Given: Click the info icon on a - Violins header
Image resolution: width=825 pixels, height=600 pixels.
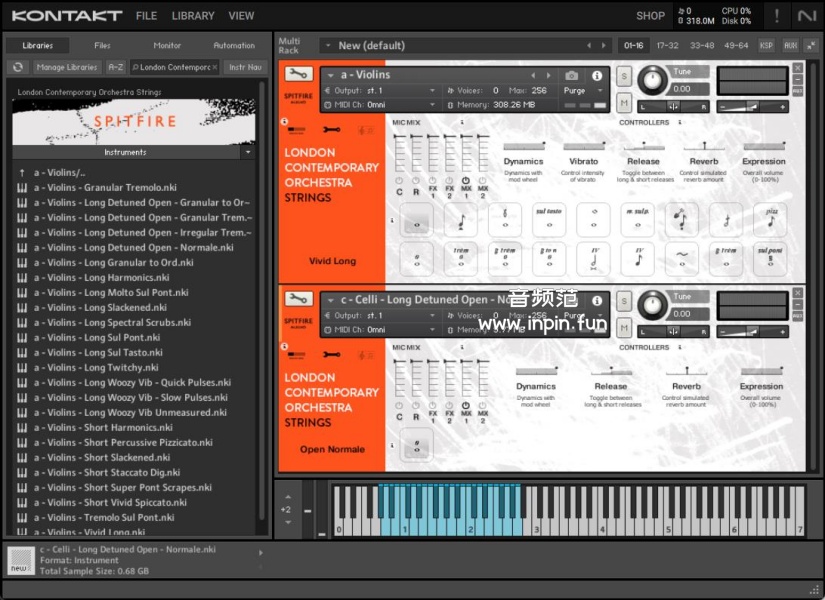Looking at the screenshot, I should pos(597,76).
